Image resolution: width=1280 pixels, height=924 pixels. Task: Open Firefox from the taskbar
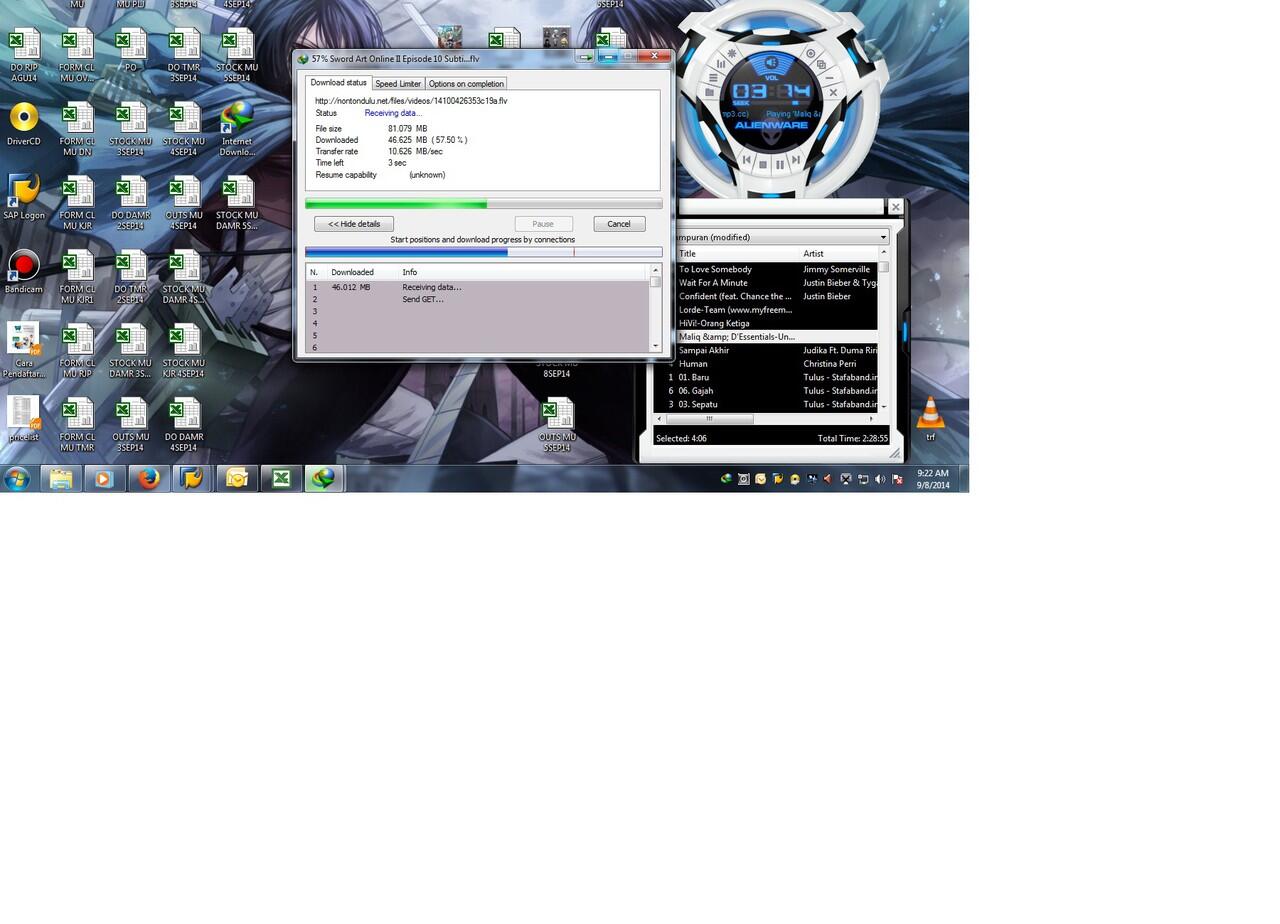149,479
